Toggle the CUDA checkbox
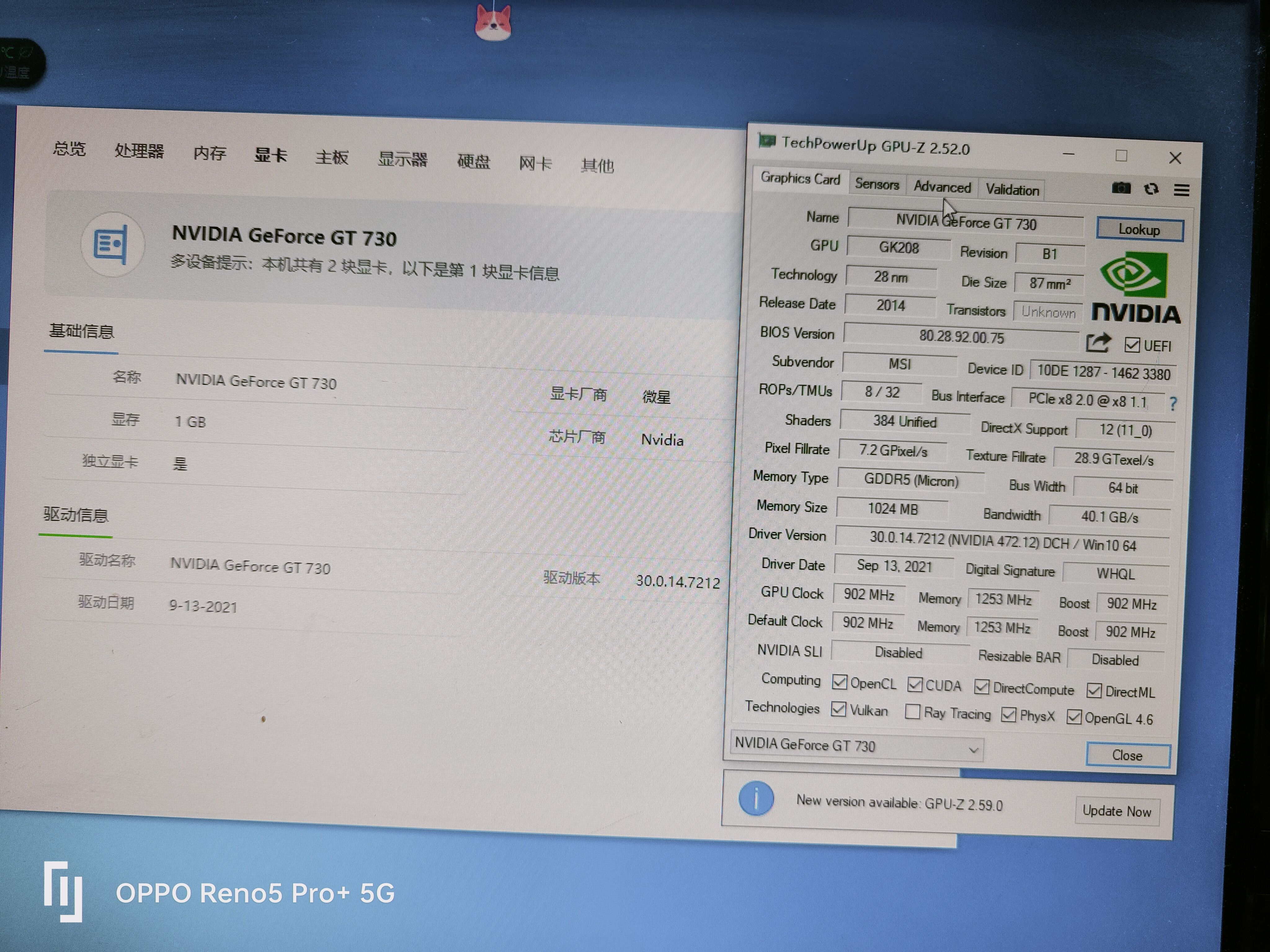Image resolution: width=1270 pixels, height=952 pixels. [915, 685]
